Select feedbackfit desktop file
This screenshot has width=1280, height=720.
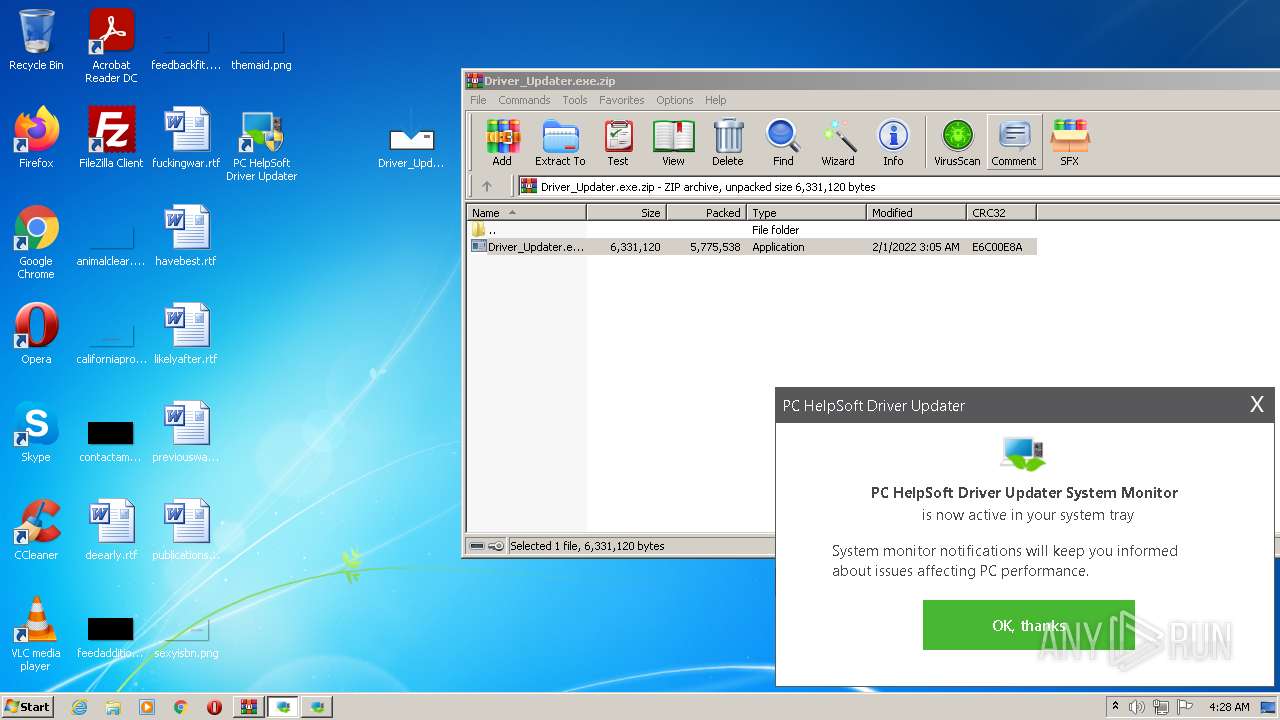click(186, 50)
